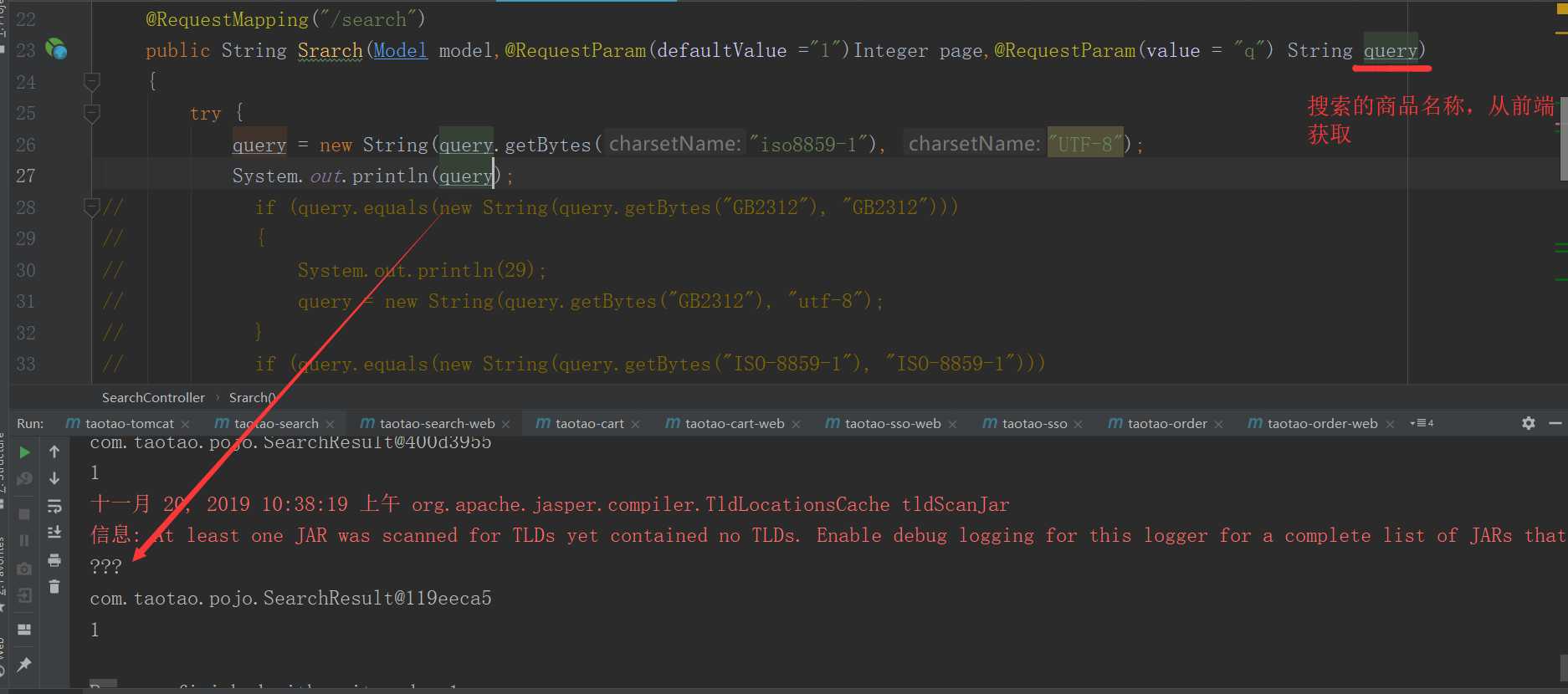Click the grayed debug rerun icon below Rerun
This screenshot has height=694, width=1568.
24,479
